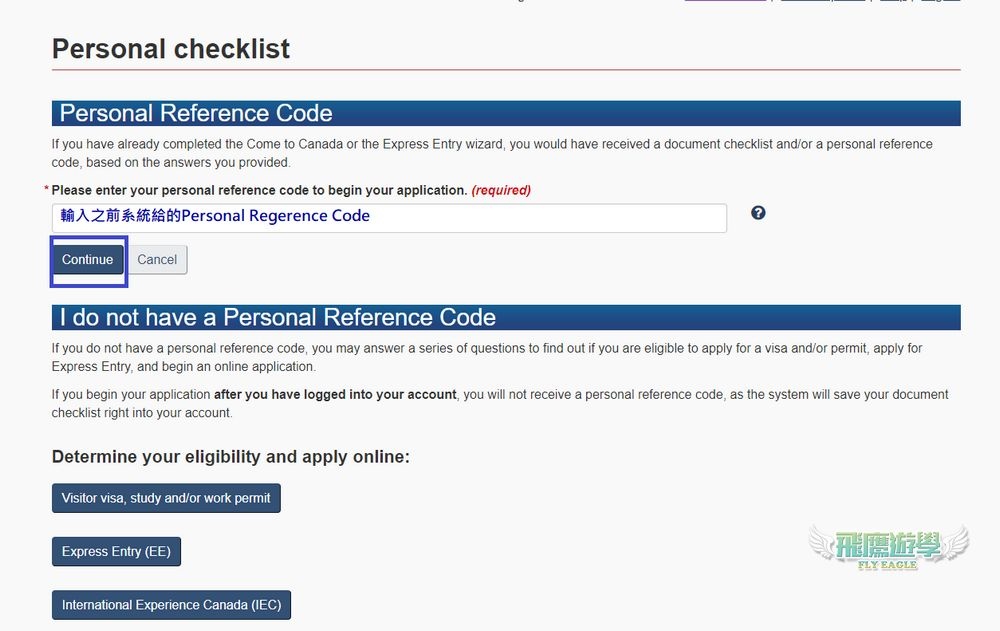
Task: Focus the personal reference code input field
Action: (x=389, y=218)
